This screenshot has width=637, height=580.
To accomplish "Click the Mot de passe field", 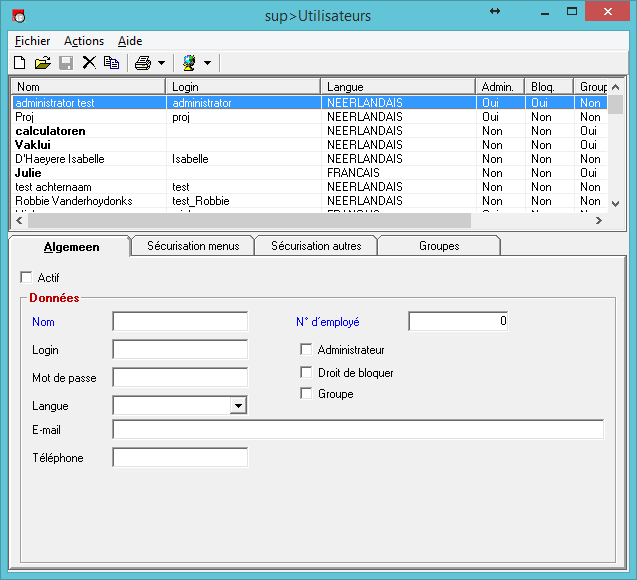I will click(180, 377).
